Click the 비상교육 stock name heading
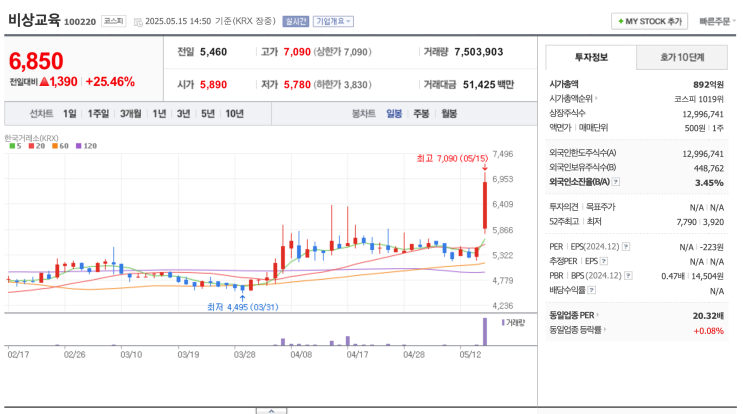This screenshot has height=414, width=743. point(34,20)
